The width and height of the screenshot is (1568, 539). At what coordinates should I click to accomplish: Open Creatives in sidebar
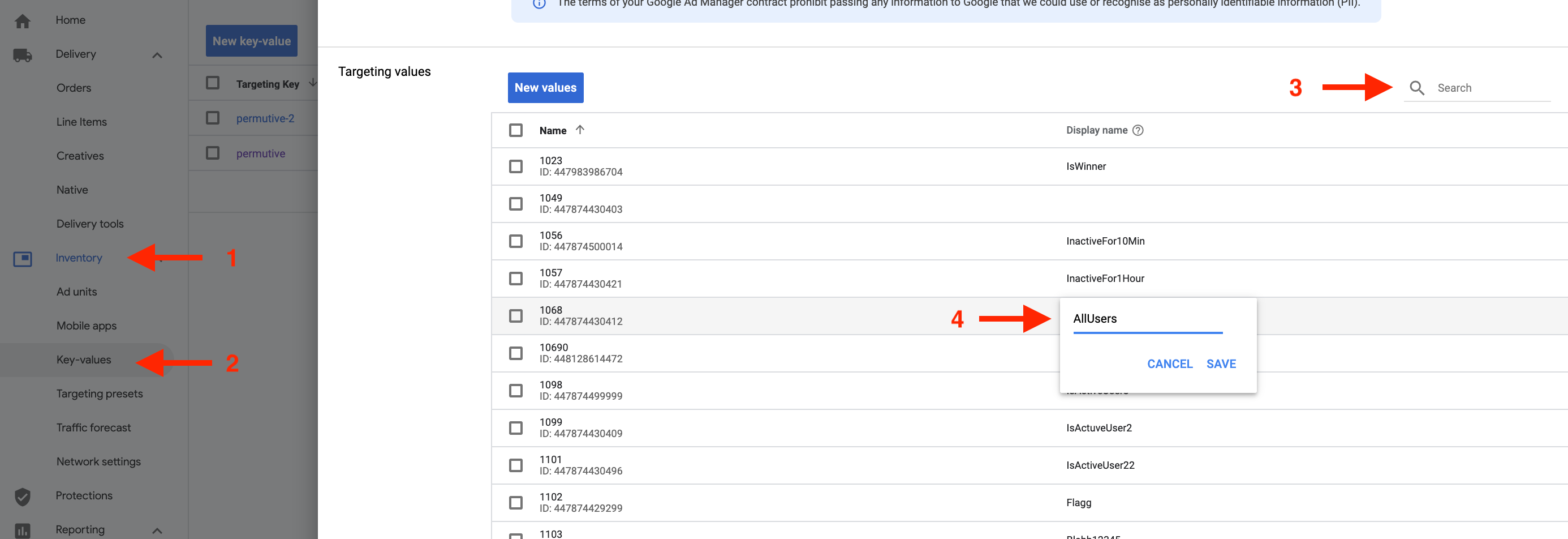[x=80, y=156]
